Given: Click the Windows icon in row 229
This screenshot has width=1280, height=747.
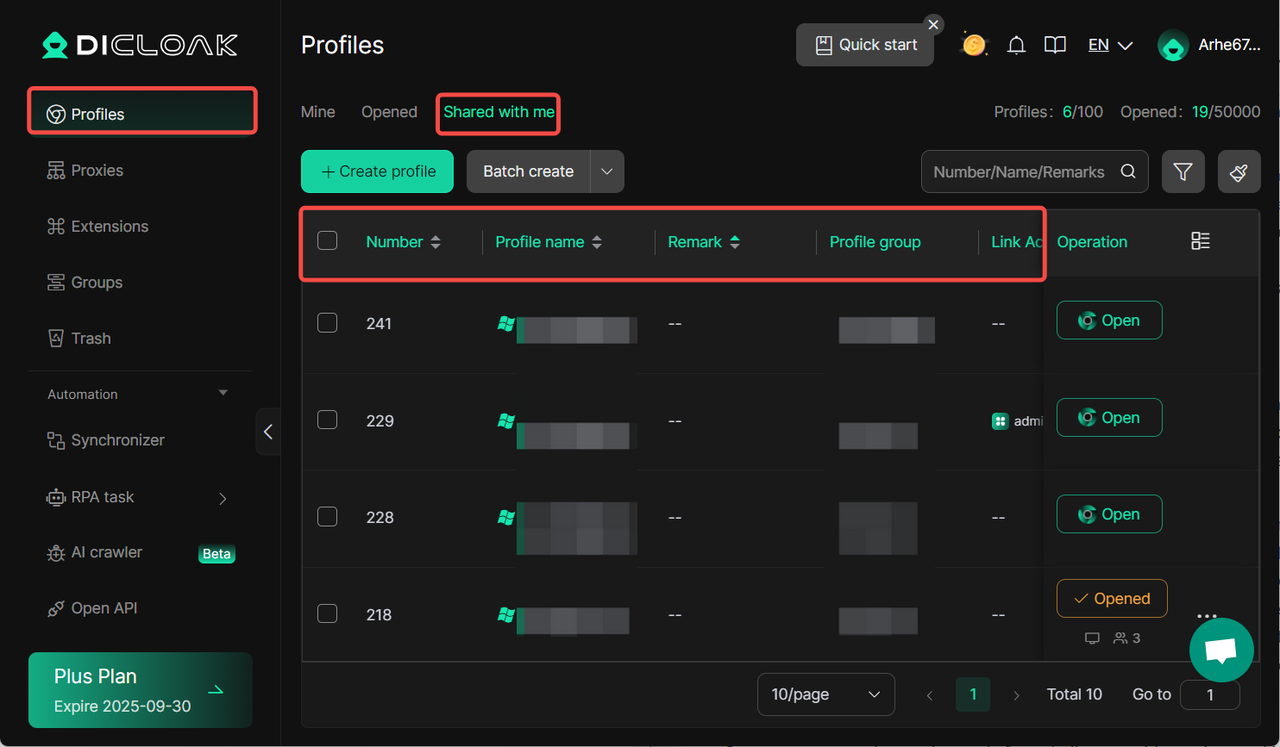Looking at the screenshot, I should coord(506,421).
